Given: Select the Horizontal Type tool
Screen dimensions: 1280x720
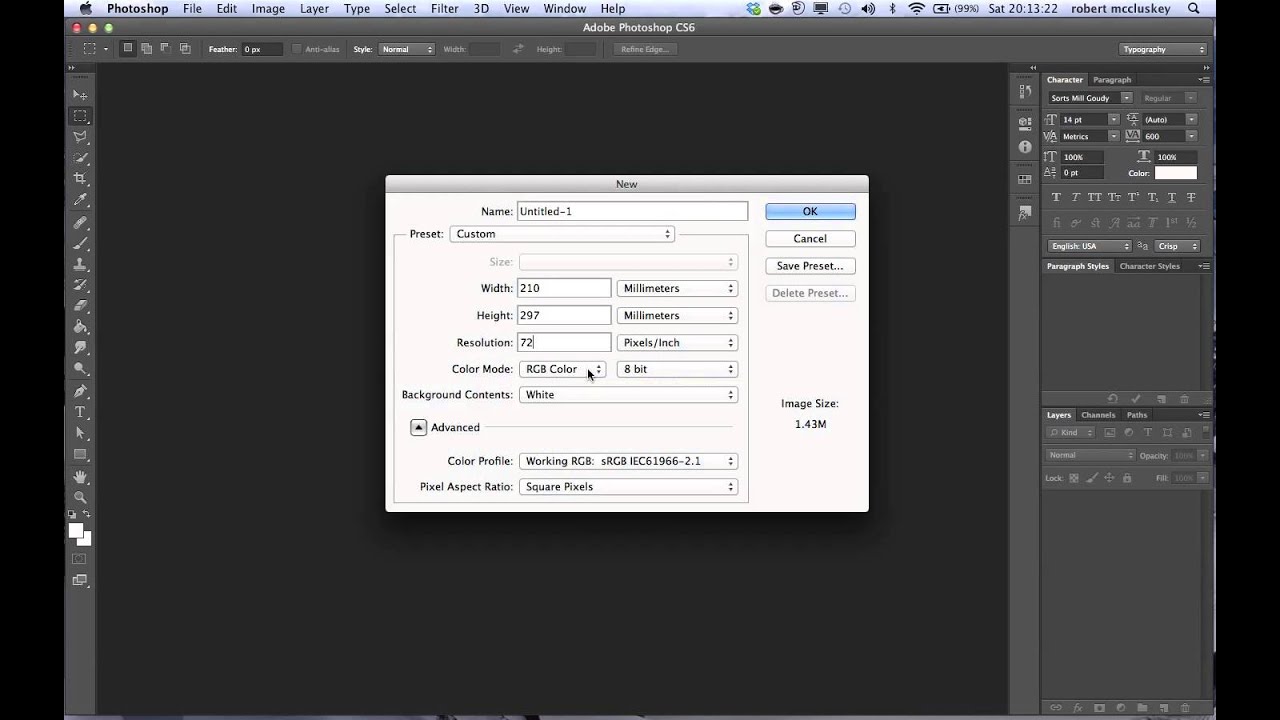Looking at the screenshot, I should [80, 412].
